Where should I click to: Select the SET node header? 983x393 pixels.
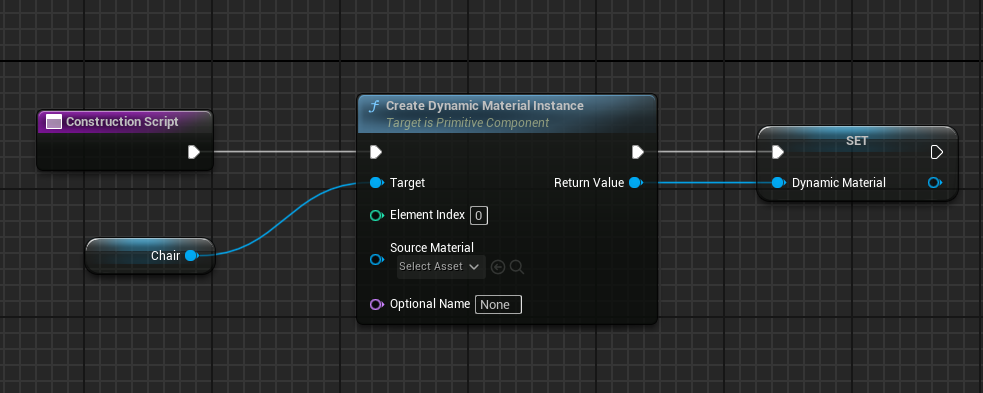point(857,141)
